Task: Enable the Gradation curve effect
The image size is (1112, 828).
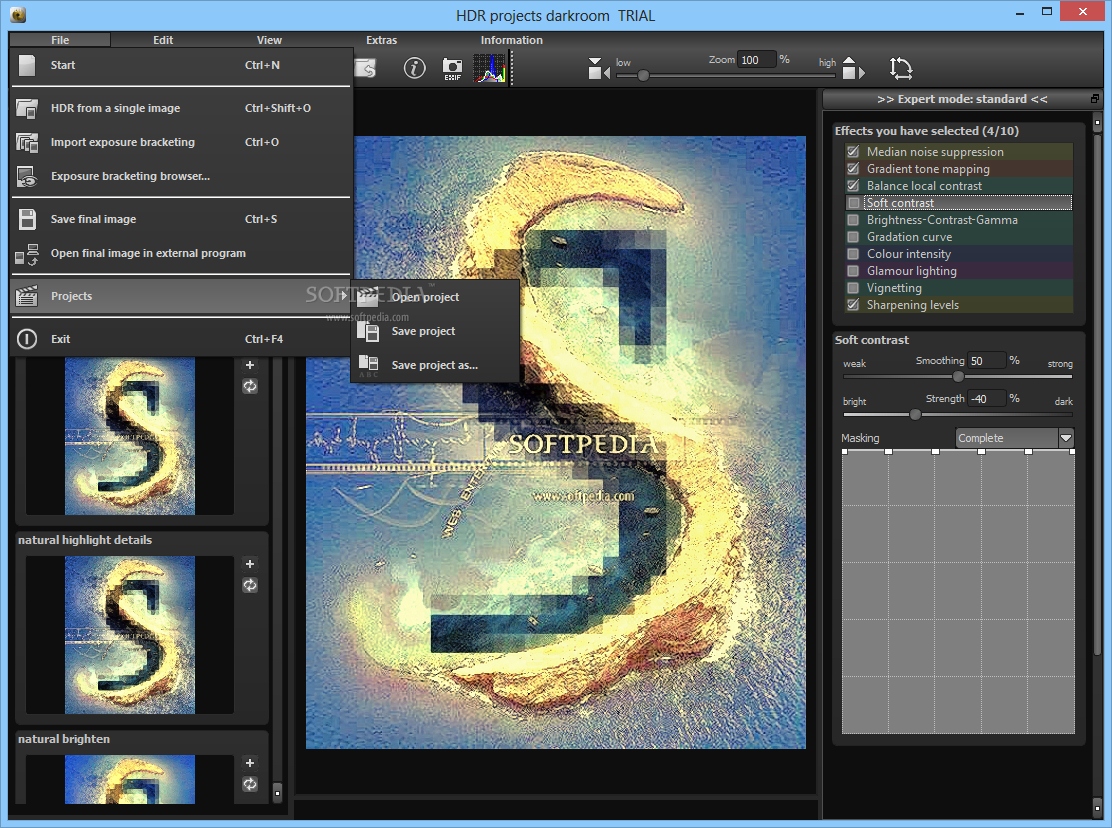Action: (853, 237)
